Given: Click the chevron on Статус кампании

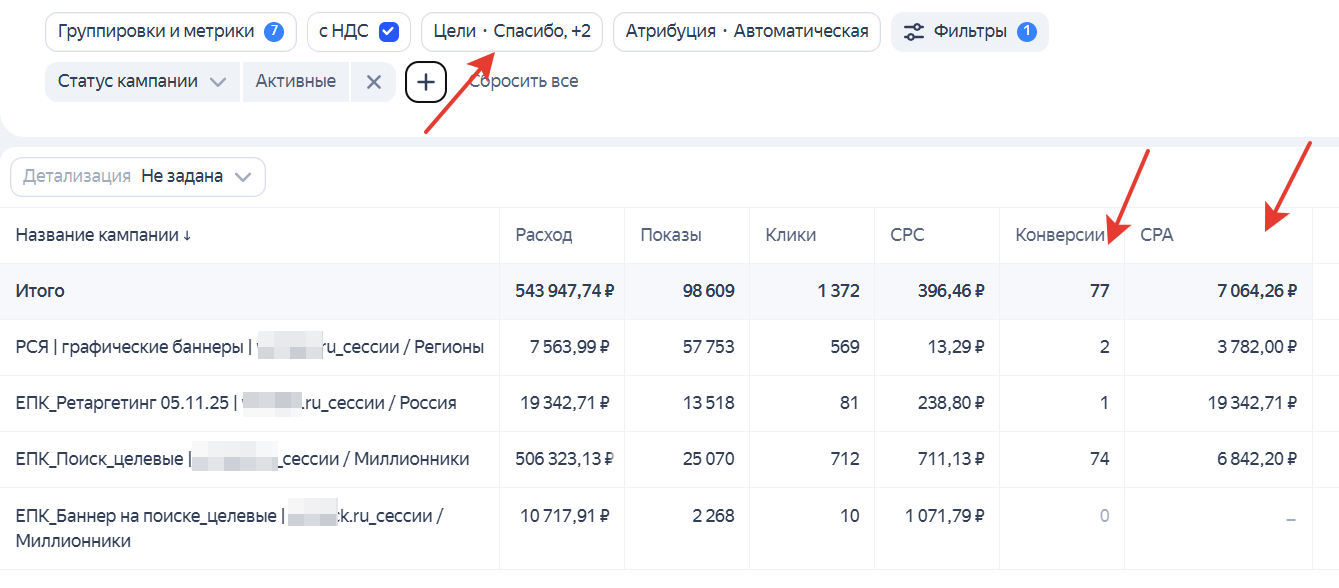Looking at the screenshot, I should click(x=220, y=81).
